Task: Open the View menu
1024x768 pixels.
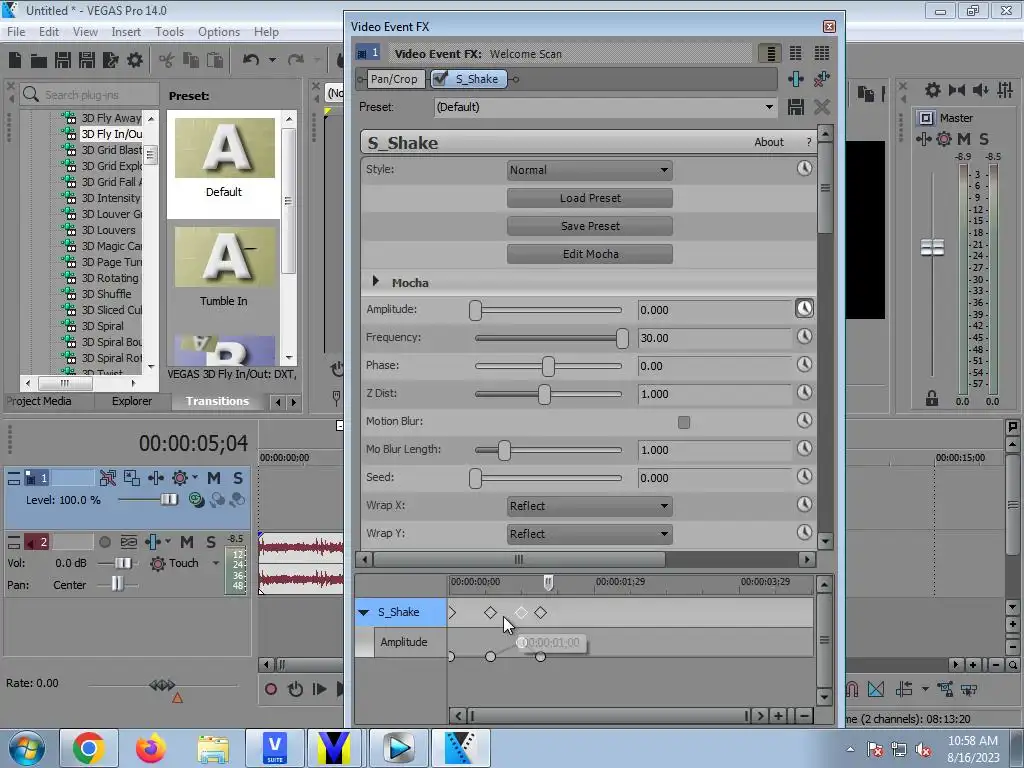Action: click(85, 31)
